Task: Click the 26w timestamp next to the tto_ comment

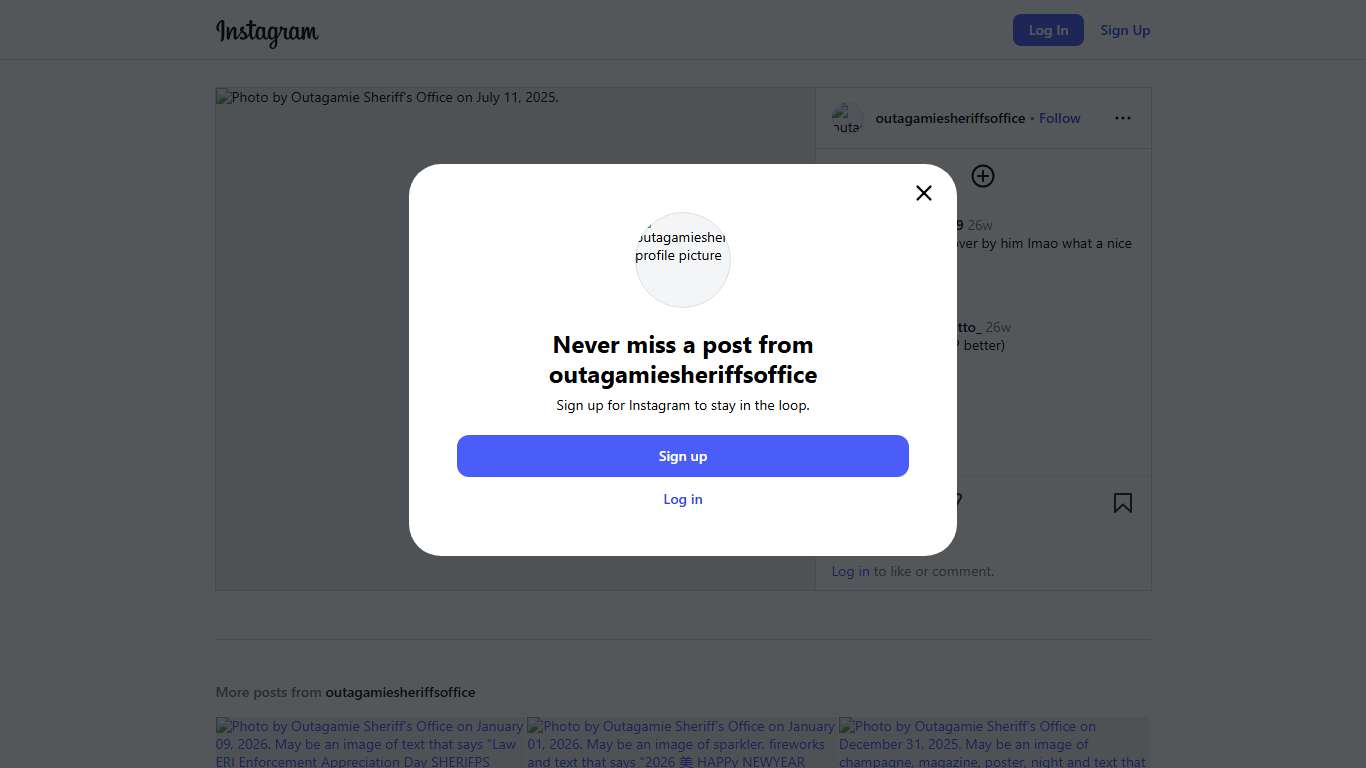Action: [x=998, y=327]
